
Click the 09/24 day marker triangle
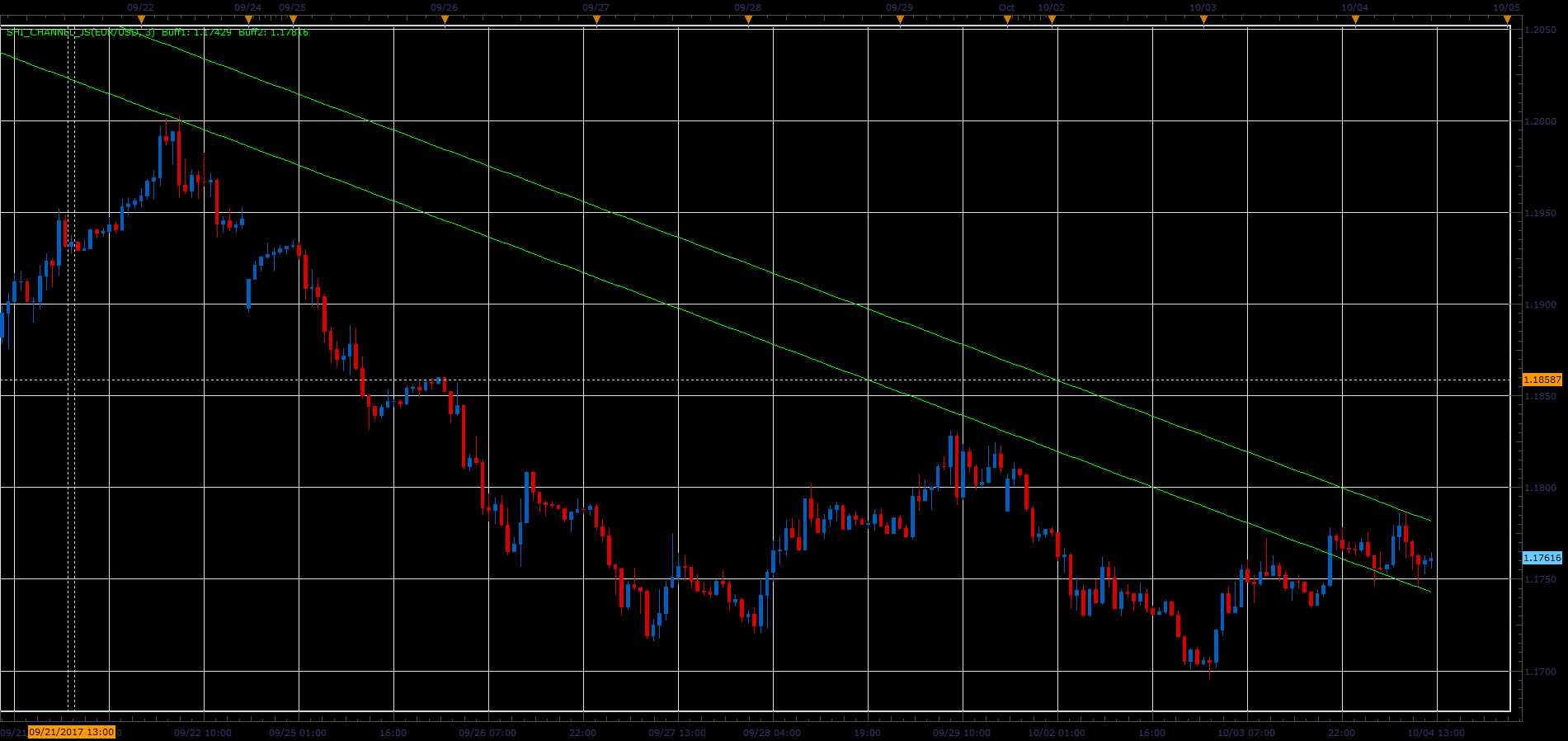248,20
